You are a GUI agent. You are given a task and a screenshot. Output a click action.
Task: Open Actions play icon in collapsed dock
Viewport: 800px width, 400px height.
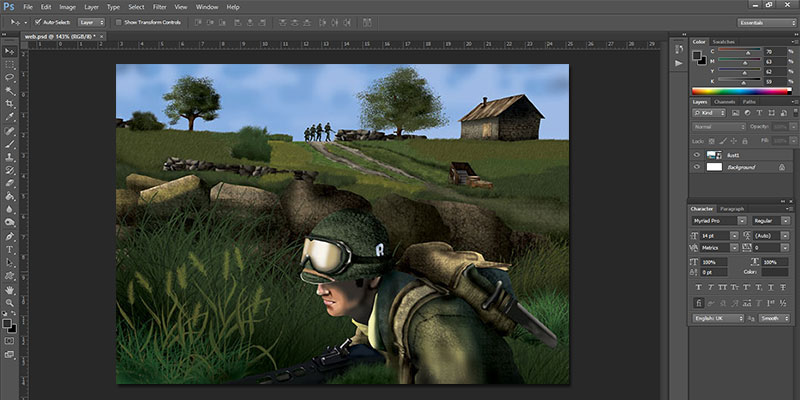[679, 63]
